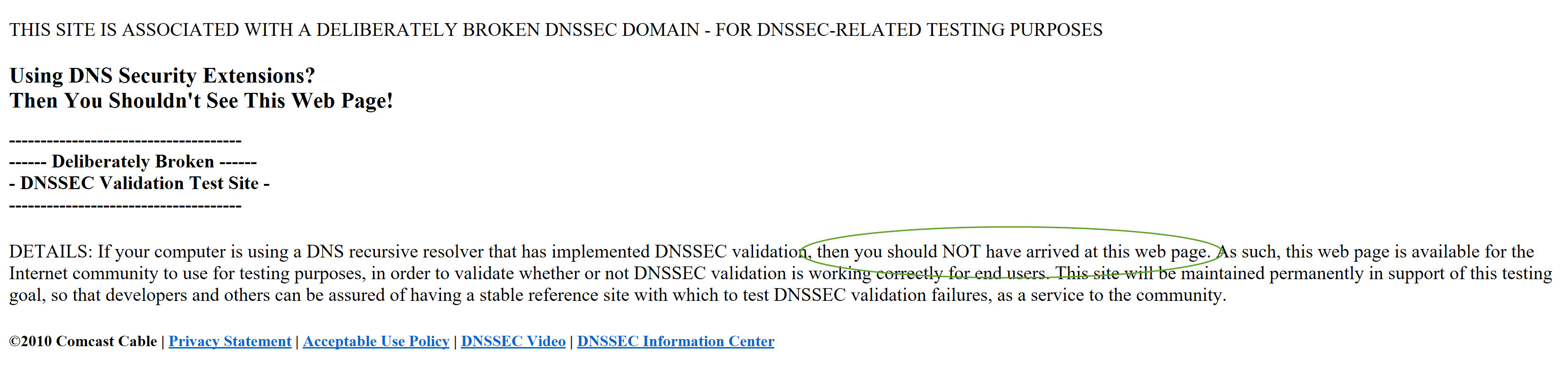Image resolution: width=1568 pixels, height=390 pixels.
Task: Click the word "DETAILS:" starting the paragraph
Action: (x=51, y=252)
